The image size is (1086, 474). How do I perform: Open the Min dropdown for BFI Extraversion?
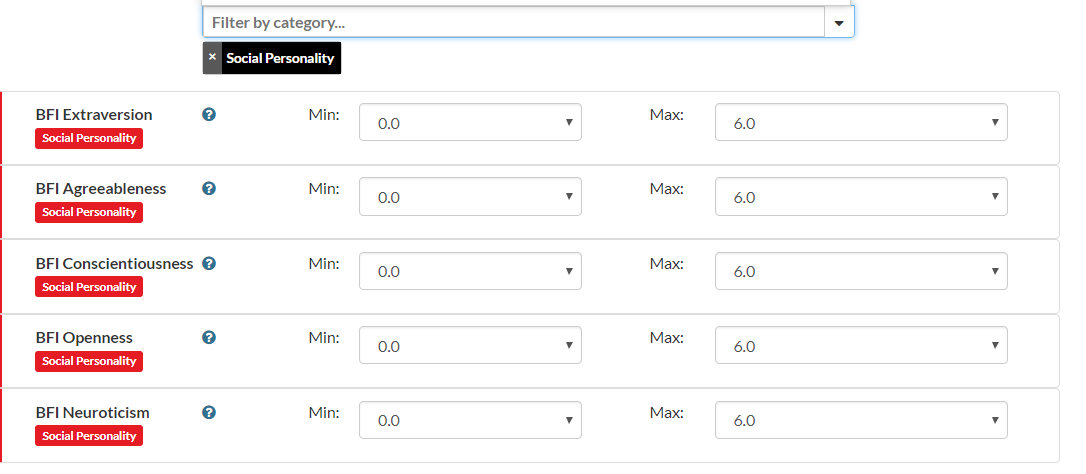click(x=470, y=123)
